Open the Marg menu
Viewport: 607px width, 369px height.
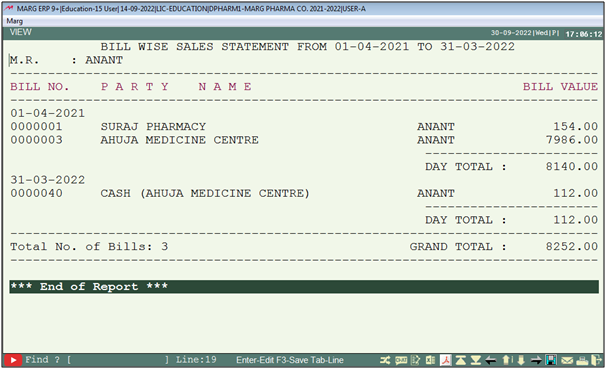15,21
